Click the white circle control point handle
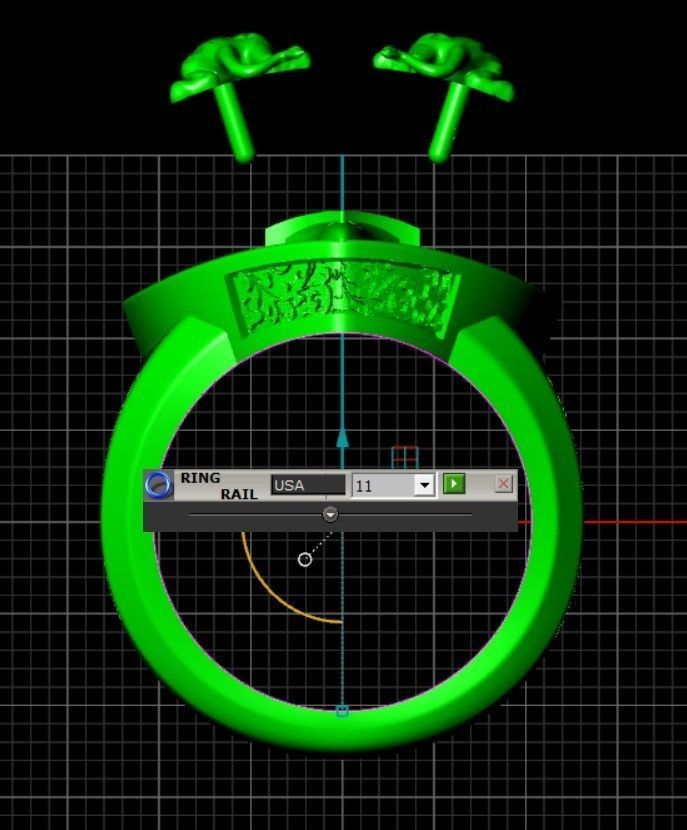This screenshot has width=687, height=830. point(304,560)
